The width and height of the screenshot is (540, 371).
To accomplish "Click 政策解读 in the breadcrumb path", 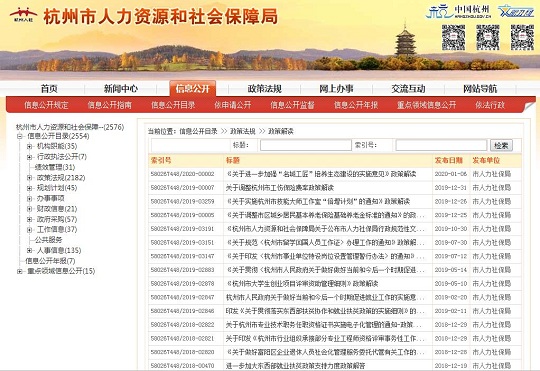I will coord(281,131).
